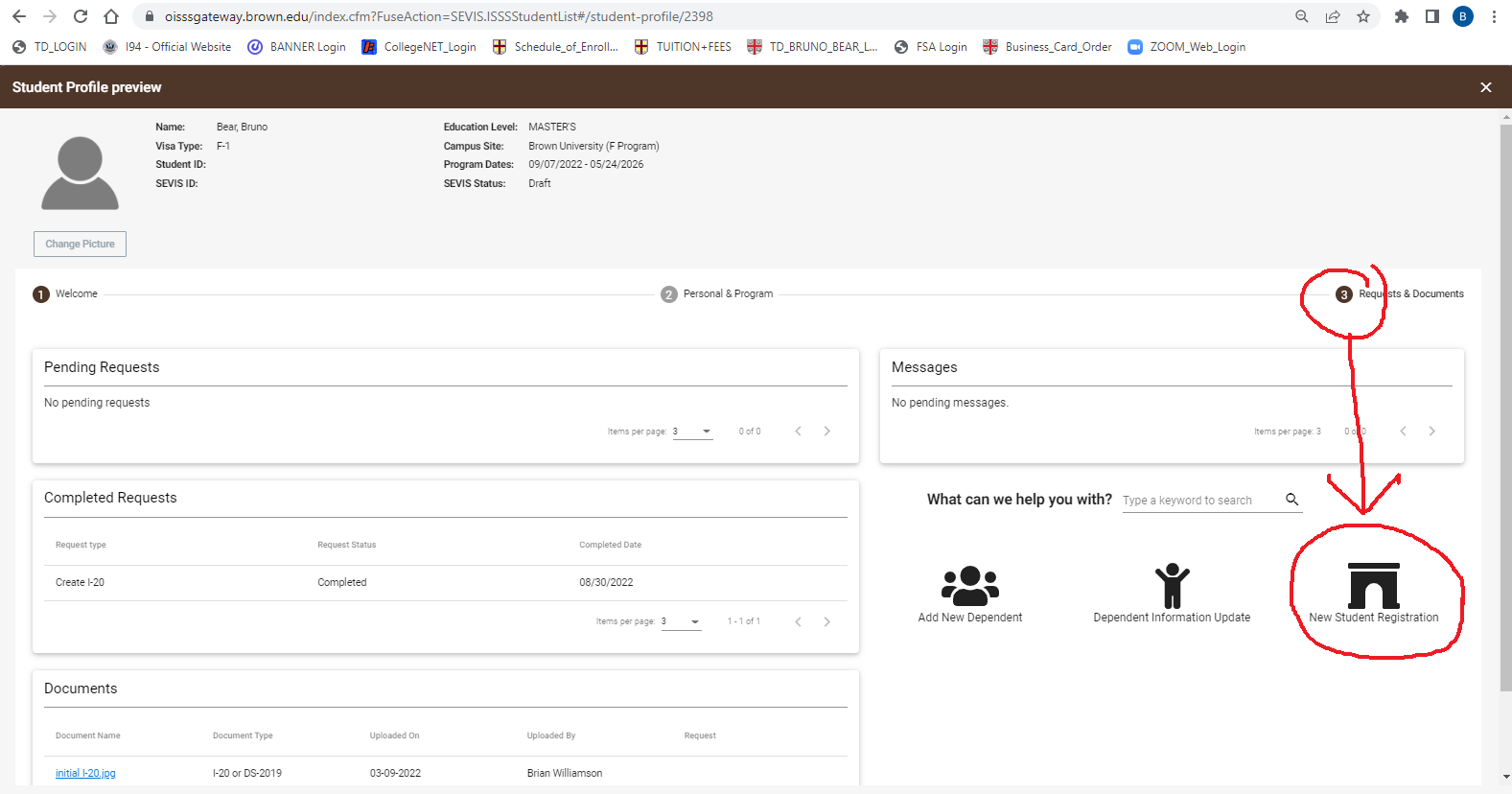Open the CollegeNET_Login bookmark

click(419, 47)
